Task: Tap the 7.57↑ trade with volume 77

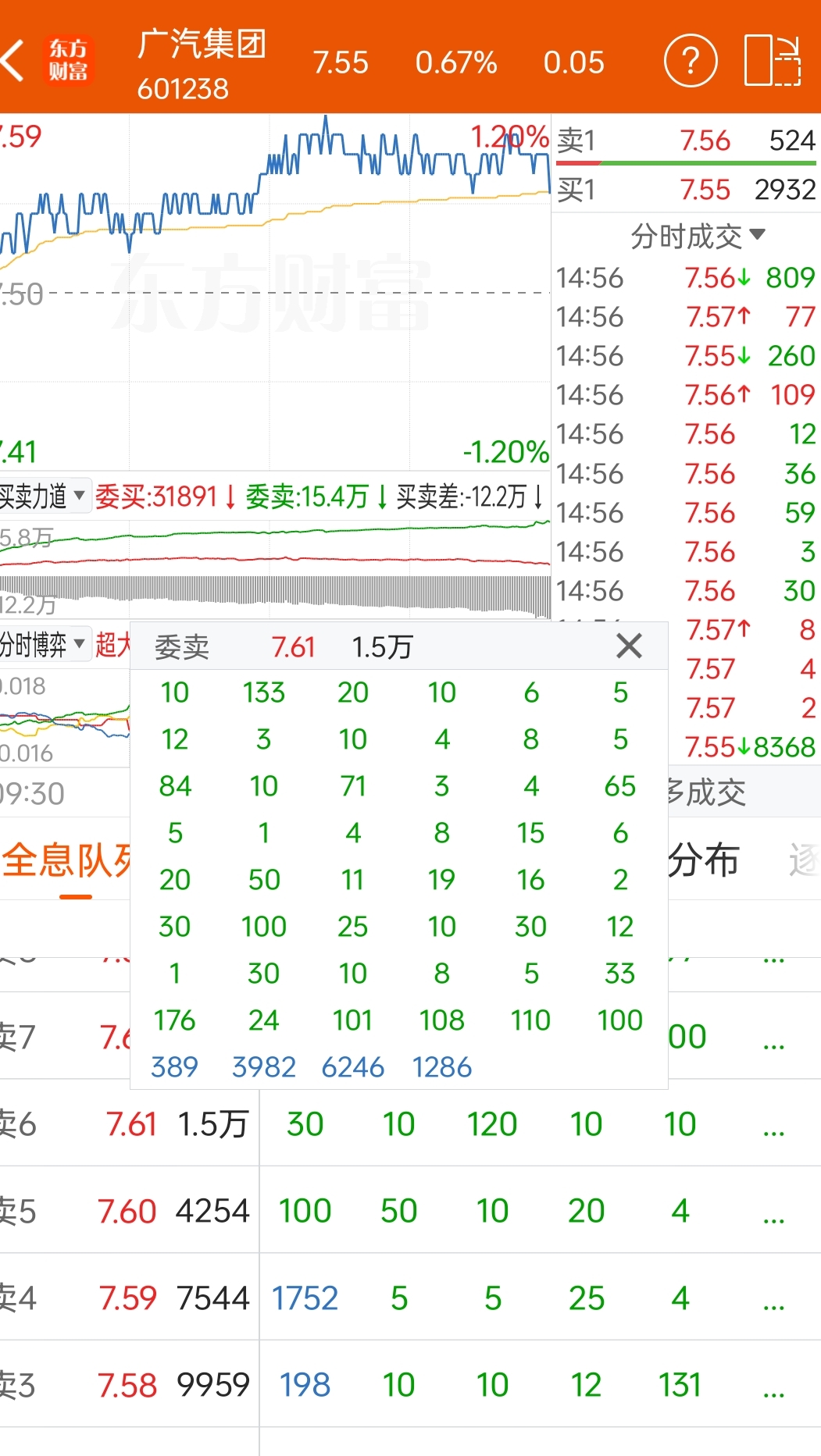Action: click(x=686, y=317)
